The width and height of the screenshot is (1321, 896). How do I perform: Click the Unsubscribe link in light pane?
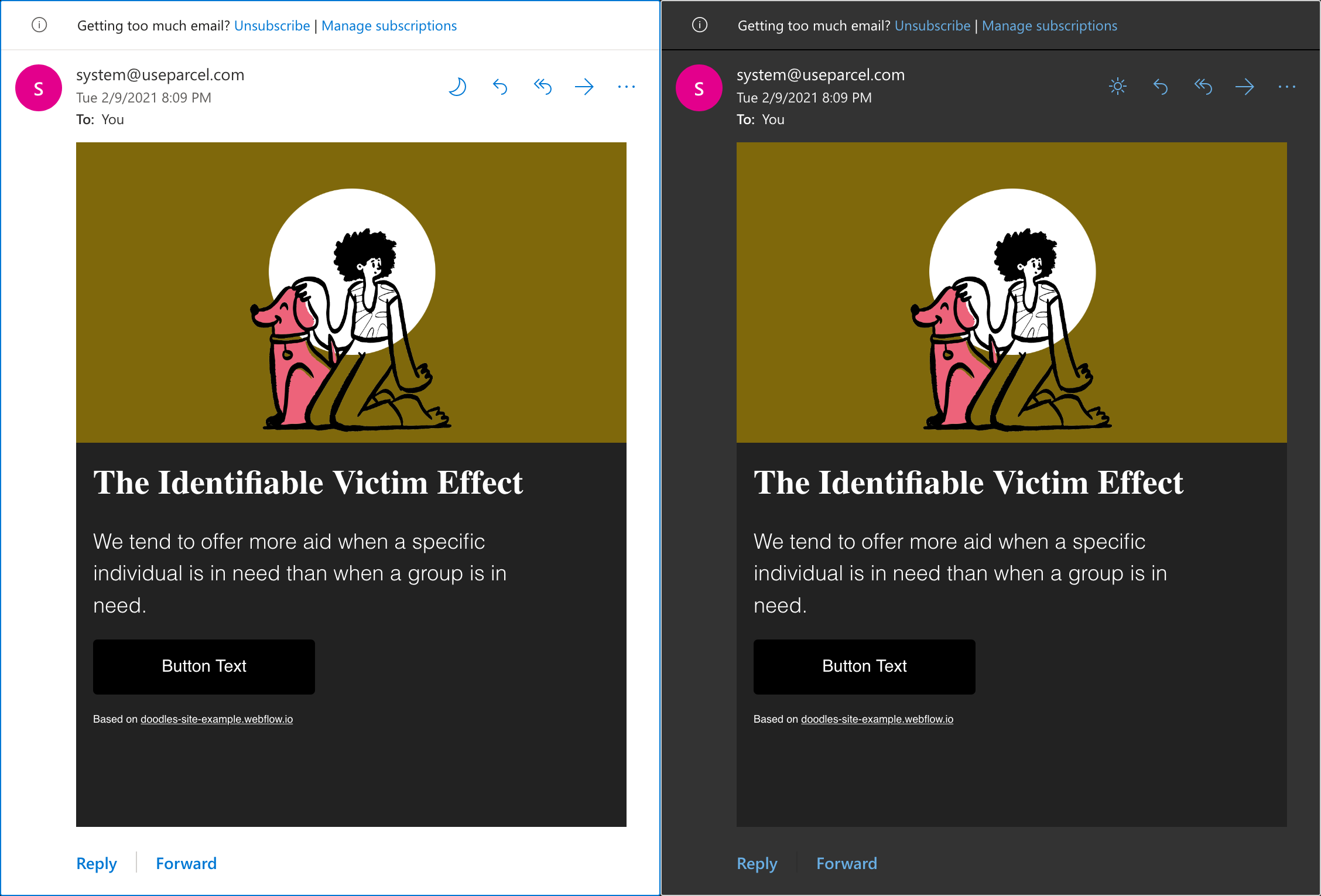coord(272,25)
